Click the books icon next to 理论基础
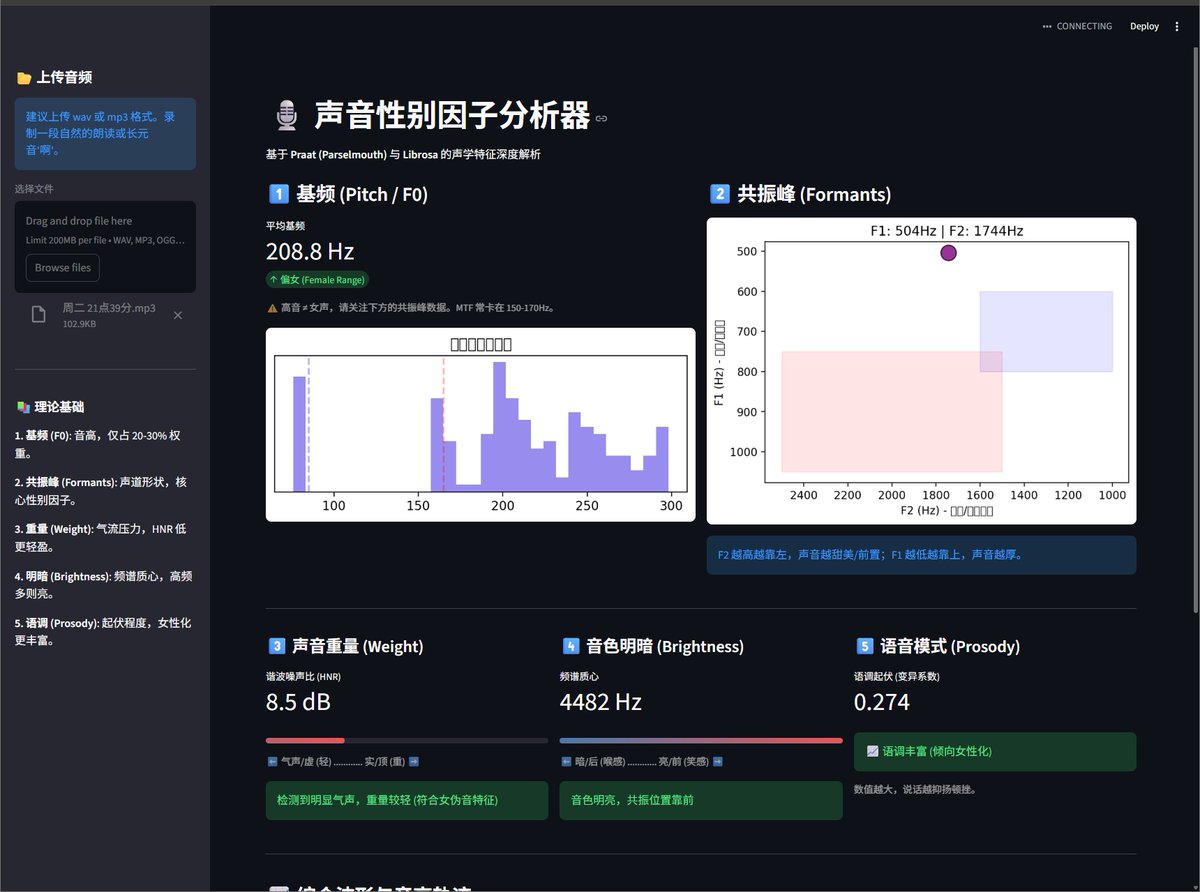The width and height of the screenshot is (1200, 892). pyautogui.click(x=23, y=407)
